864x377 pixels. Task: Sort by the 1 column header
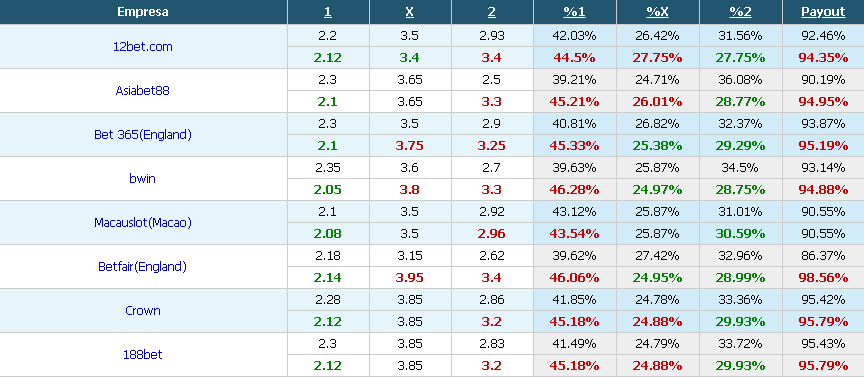[x=328, y=12]
